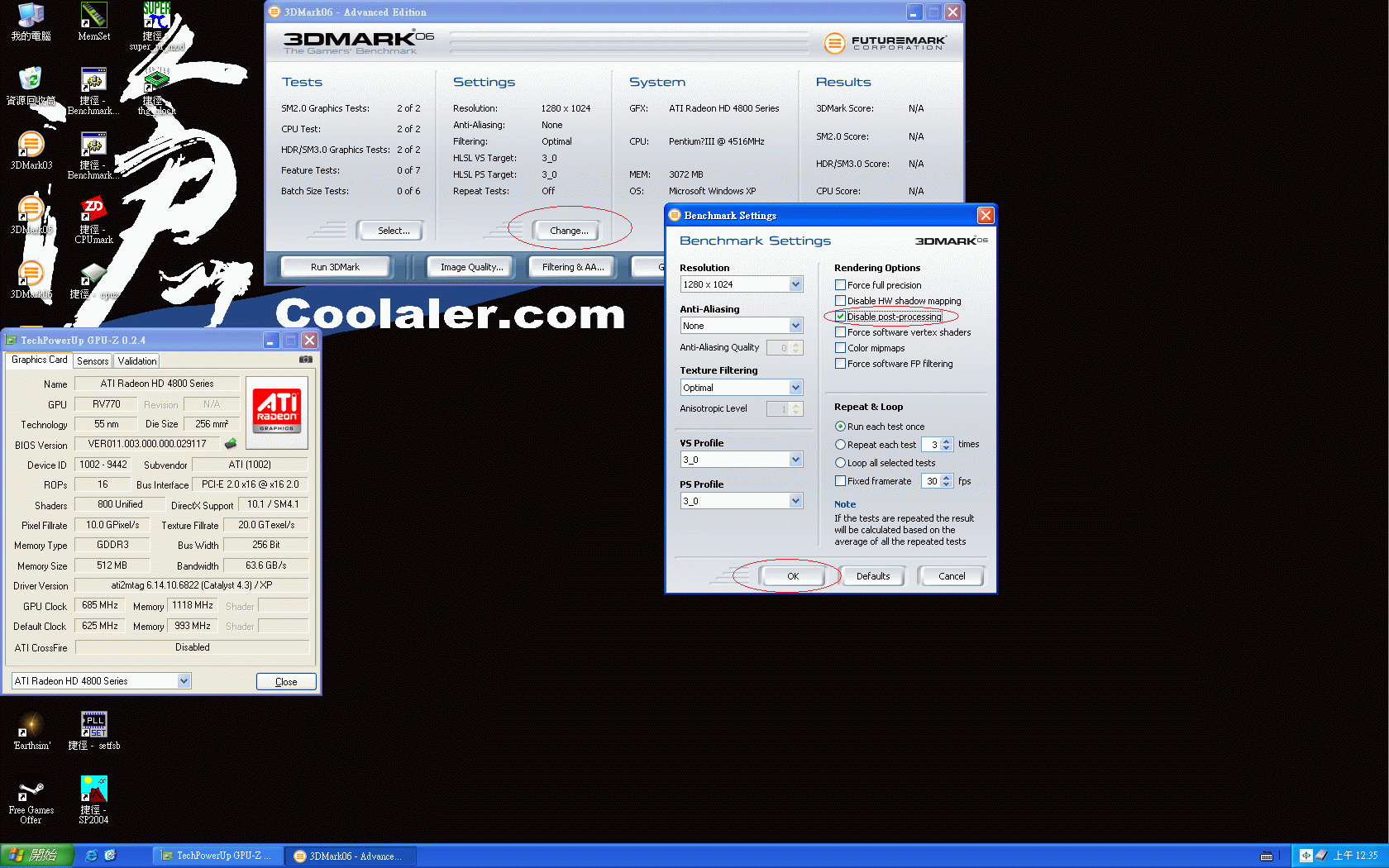Click the keyboard icon on the taskbar

point(1267,856)
